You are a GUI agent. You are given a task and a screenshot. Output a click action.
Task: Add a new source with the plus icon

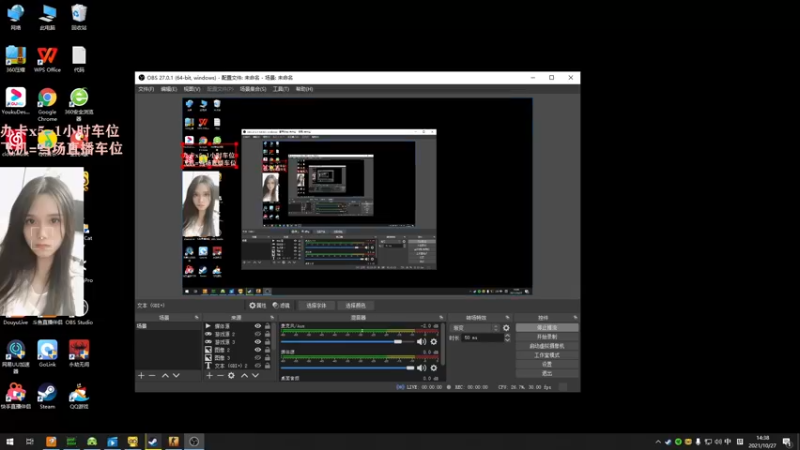209,376
